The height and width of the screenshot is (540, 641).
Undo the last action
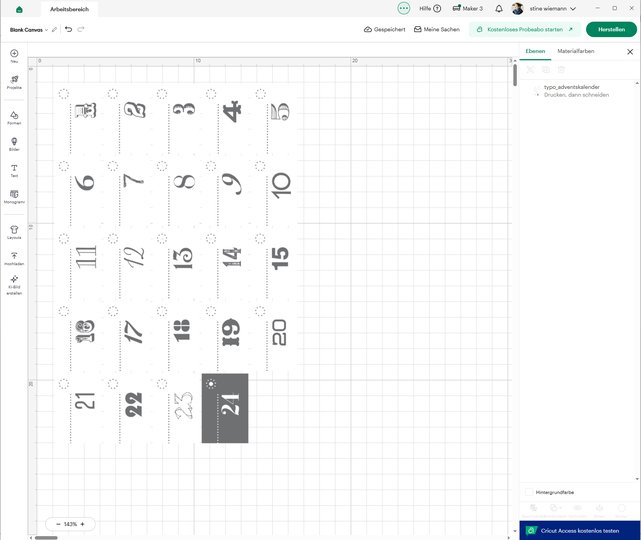pyautogui.click(x=68, y=29)
